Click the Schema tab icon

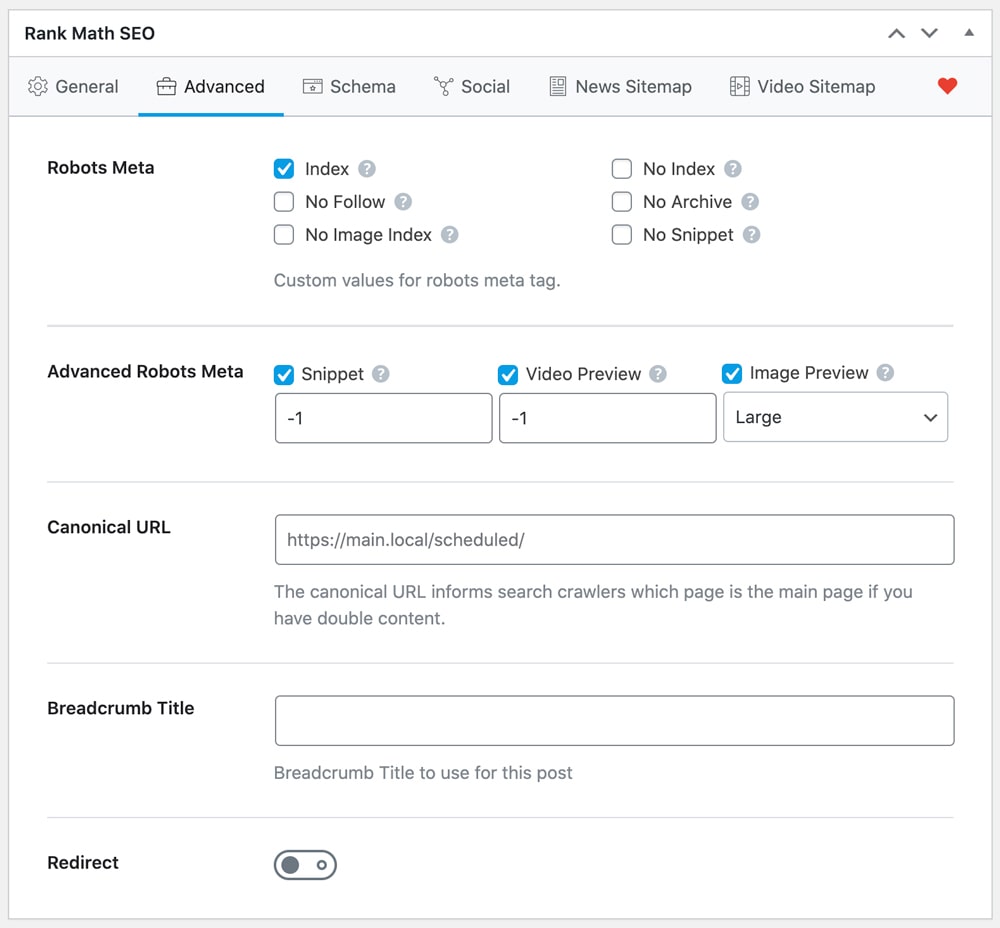pos(314,87)
